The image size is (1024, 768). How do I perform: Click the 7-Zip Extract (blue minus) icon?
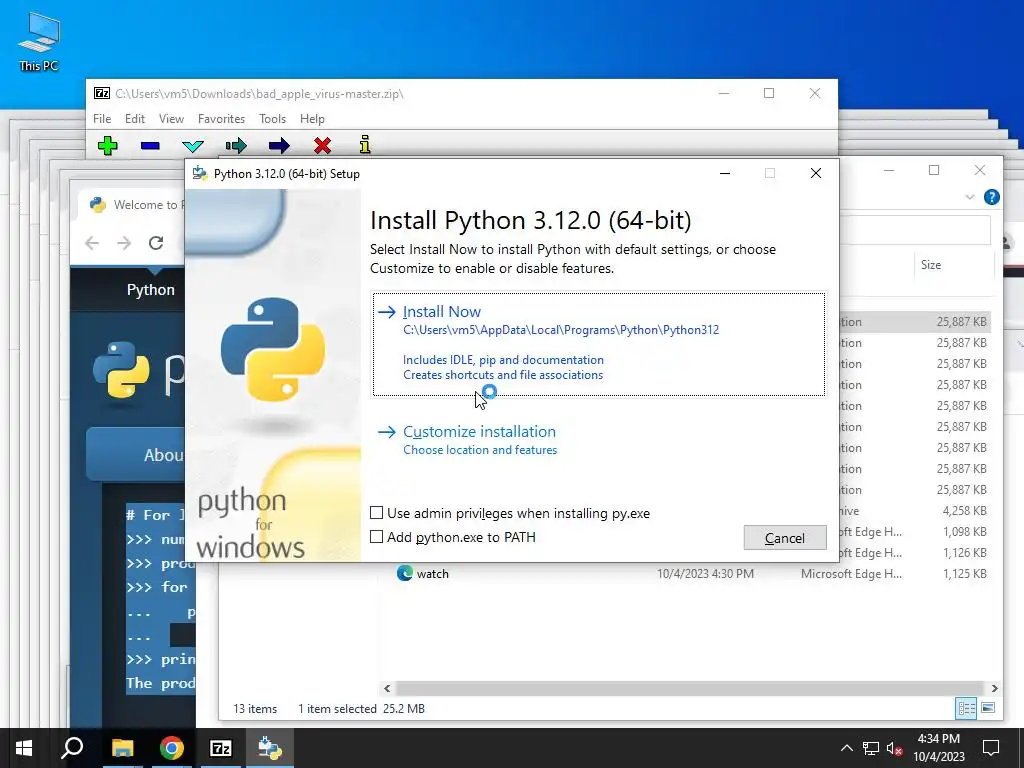coord(150,145)
